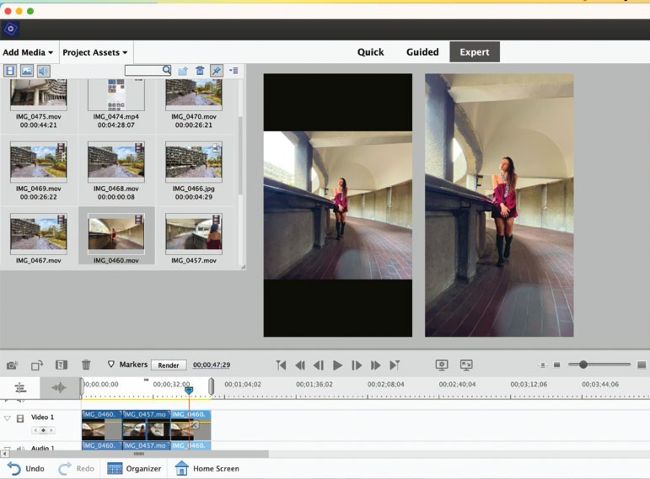Switch to Quick mode tab
The image size is (650, 479).
click(x=373, y=52)
